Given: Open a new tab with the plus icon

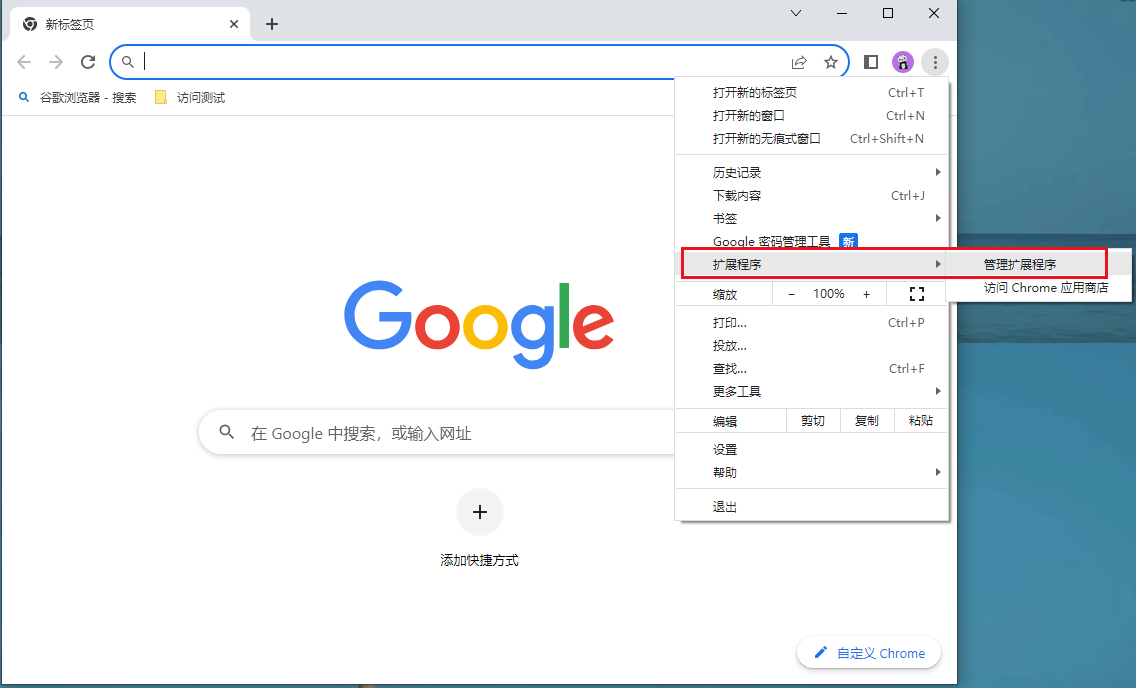Looking at the screenshot, I should coord(272,23).
